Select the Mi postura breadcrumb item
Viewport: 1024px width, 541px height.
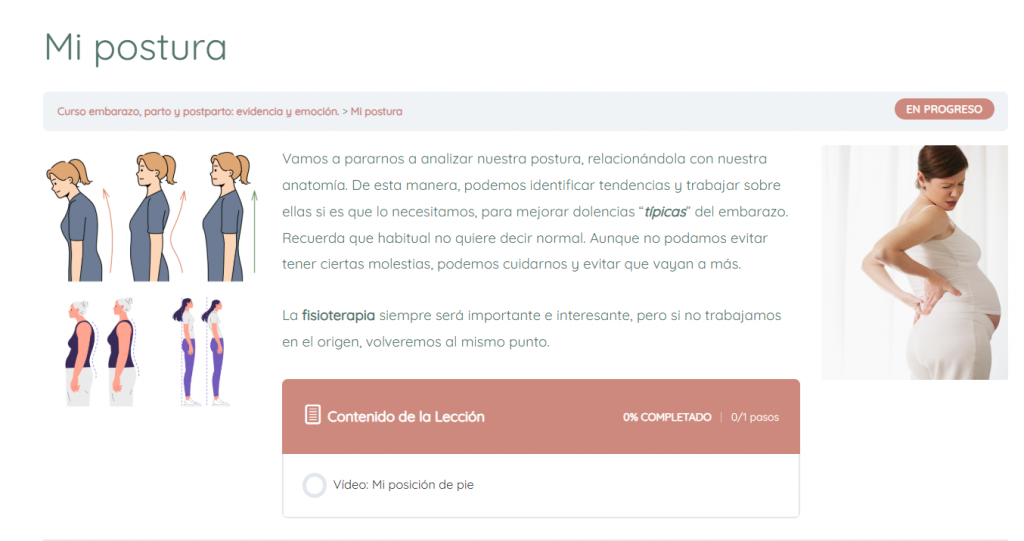pyautogui.click(x=376, y=111)
